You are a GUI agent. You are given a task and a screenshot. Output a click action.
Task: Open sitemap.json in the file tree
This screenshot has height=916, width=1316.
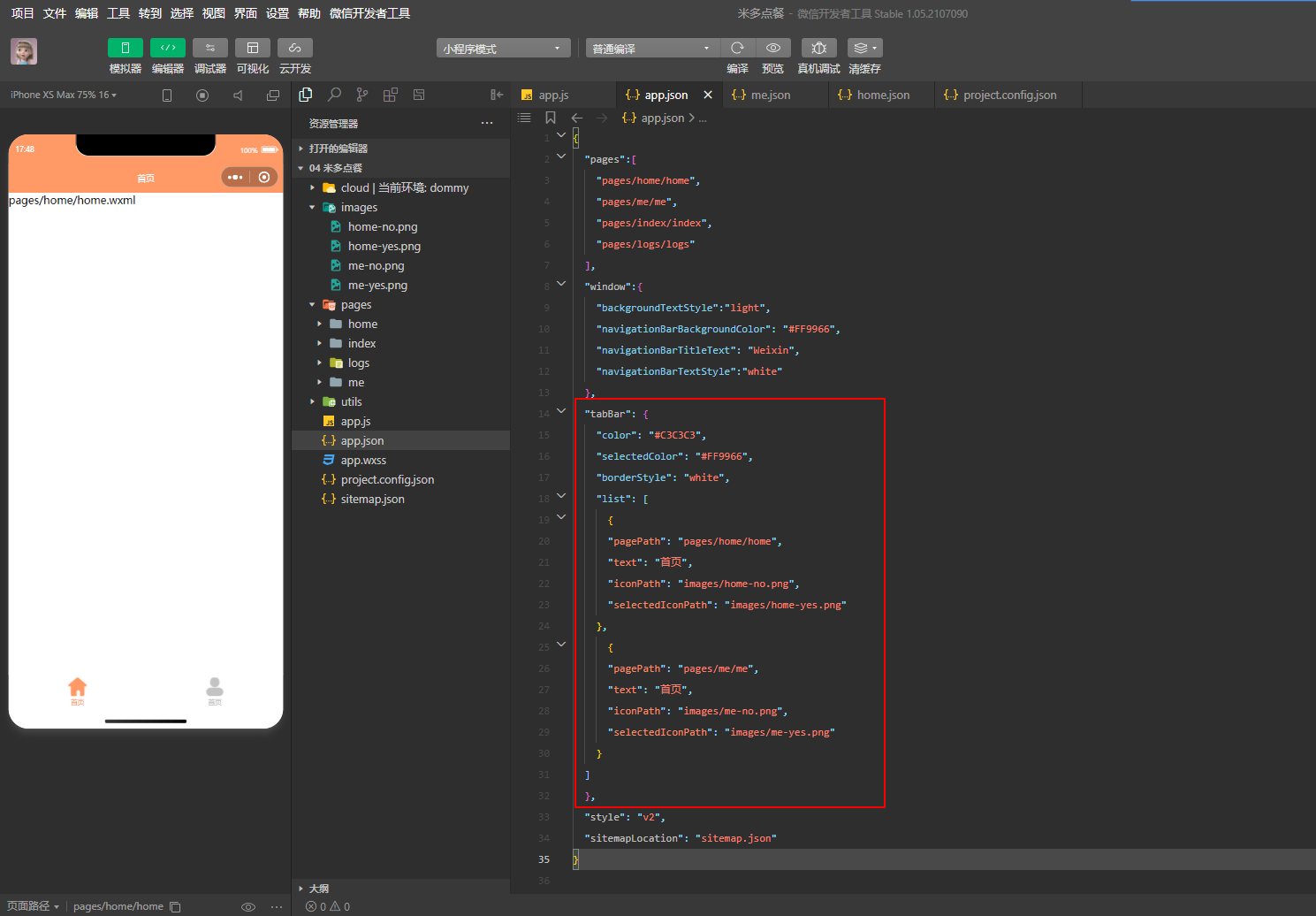(x=372, y=500)
